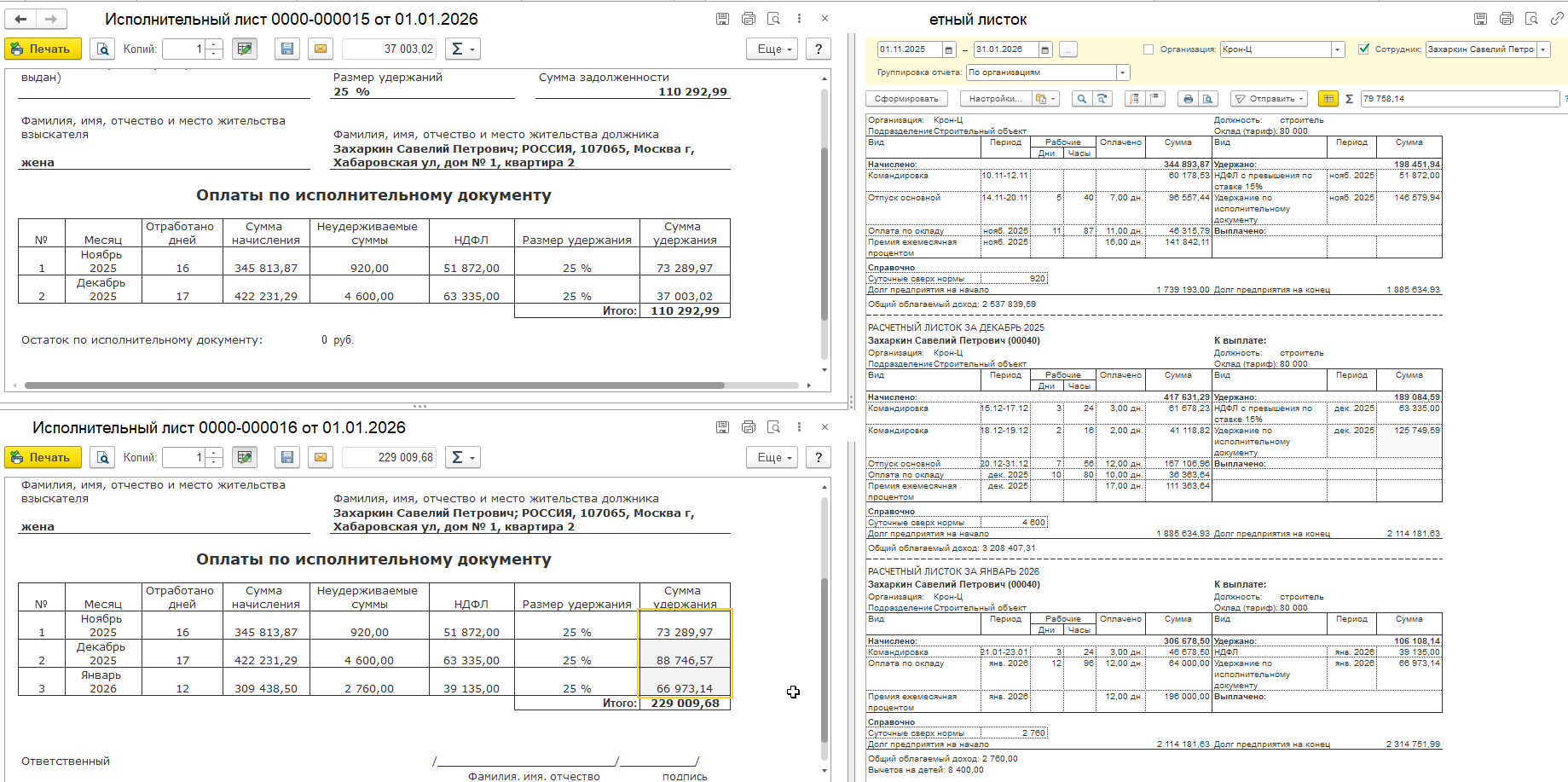Image resolution: width=1568 pixels, height=782 pixels.
Task: Printer icon in the payslip window title bar
Action: click(x=1507, y=19)
